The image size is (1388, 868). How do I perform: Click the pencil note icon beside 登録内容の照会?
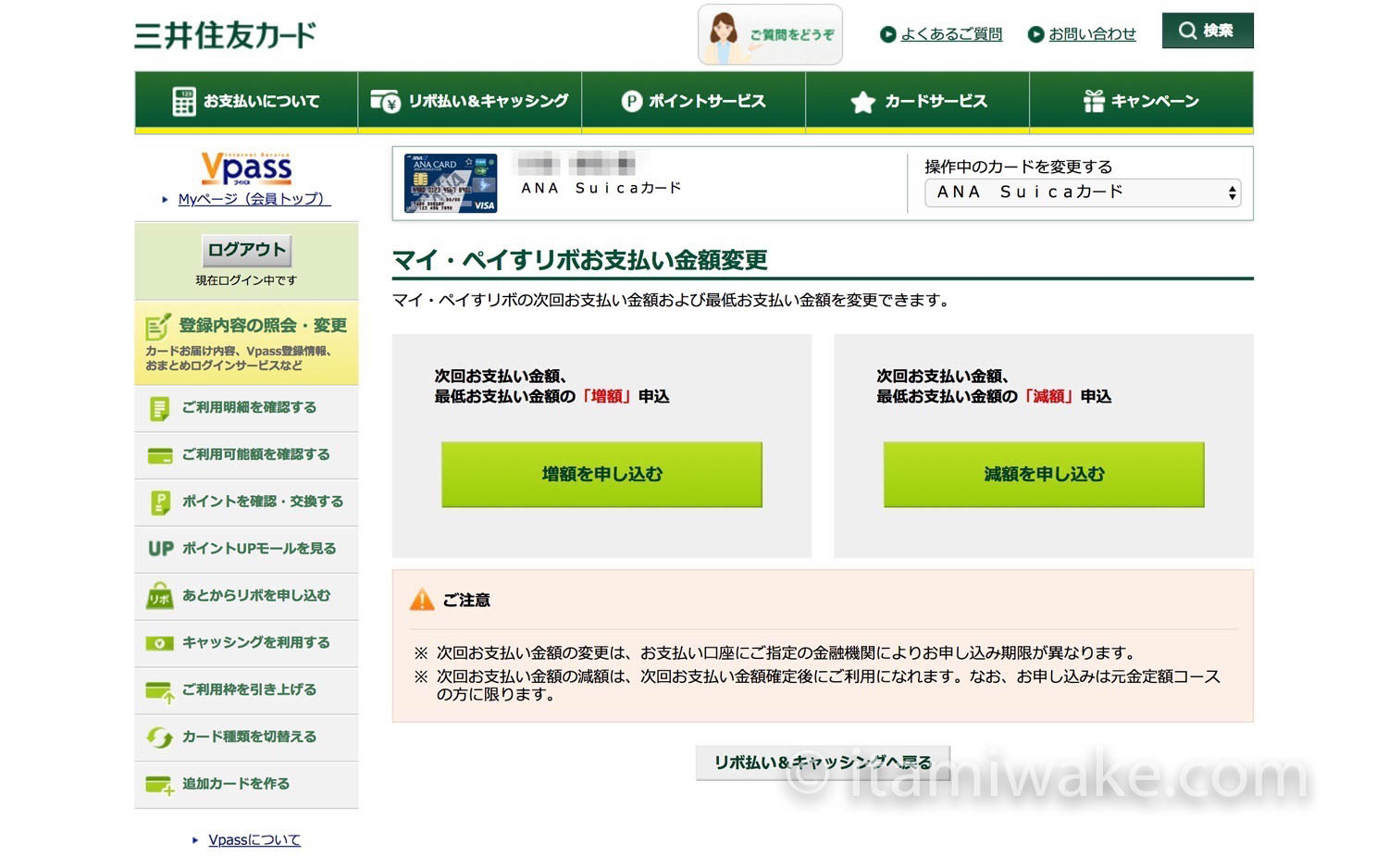157,327
